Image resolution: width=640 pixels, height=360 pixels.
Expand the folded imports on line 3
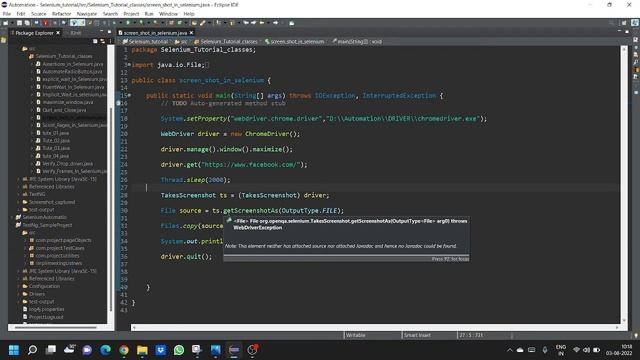(129, 64)
